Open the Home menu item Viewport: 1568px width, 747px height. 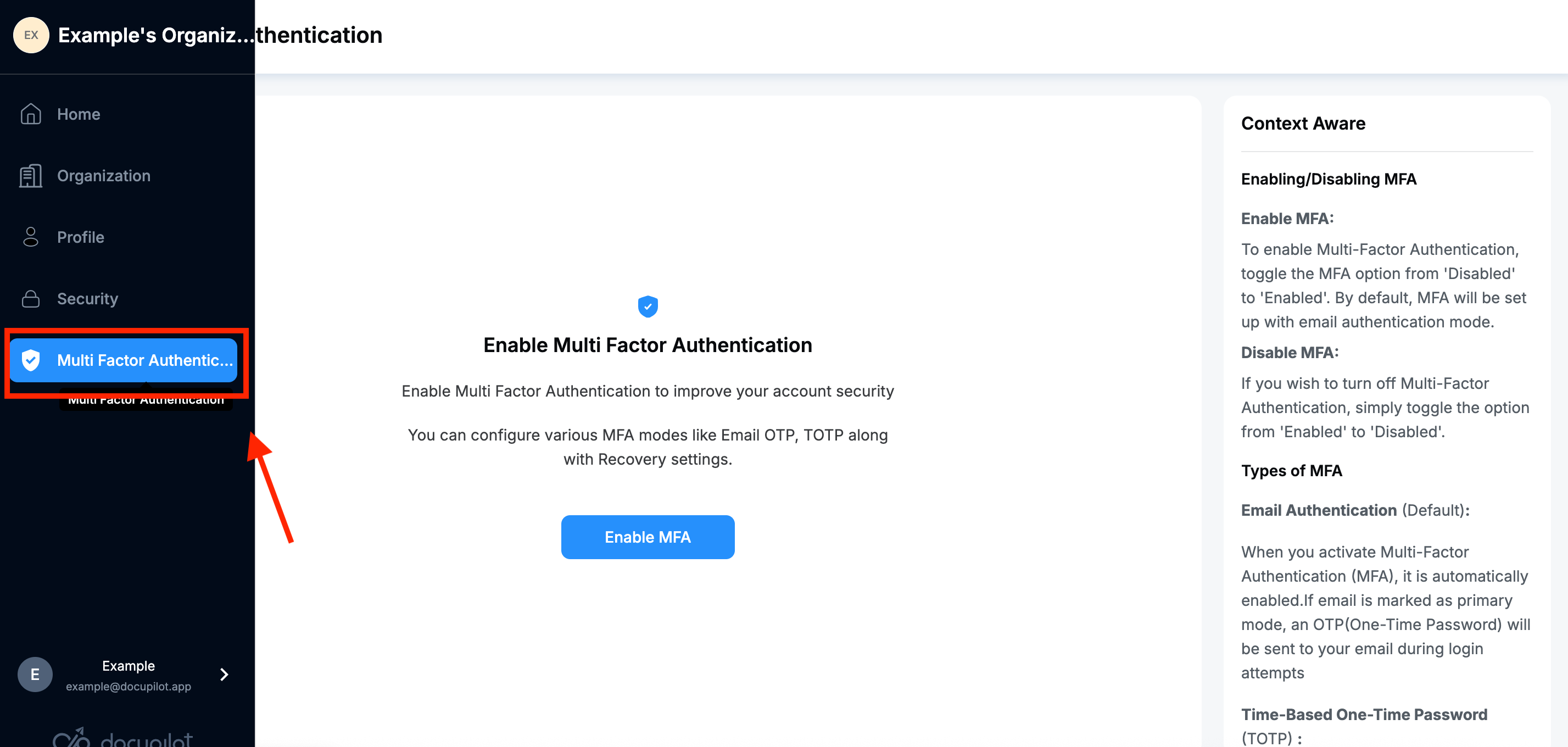tap(79, 114)
